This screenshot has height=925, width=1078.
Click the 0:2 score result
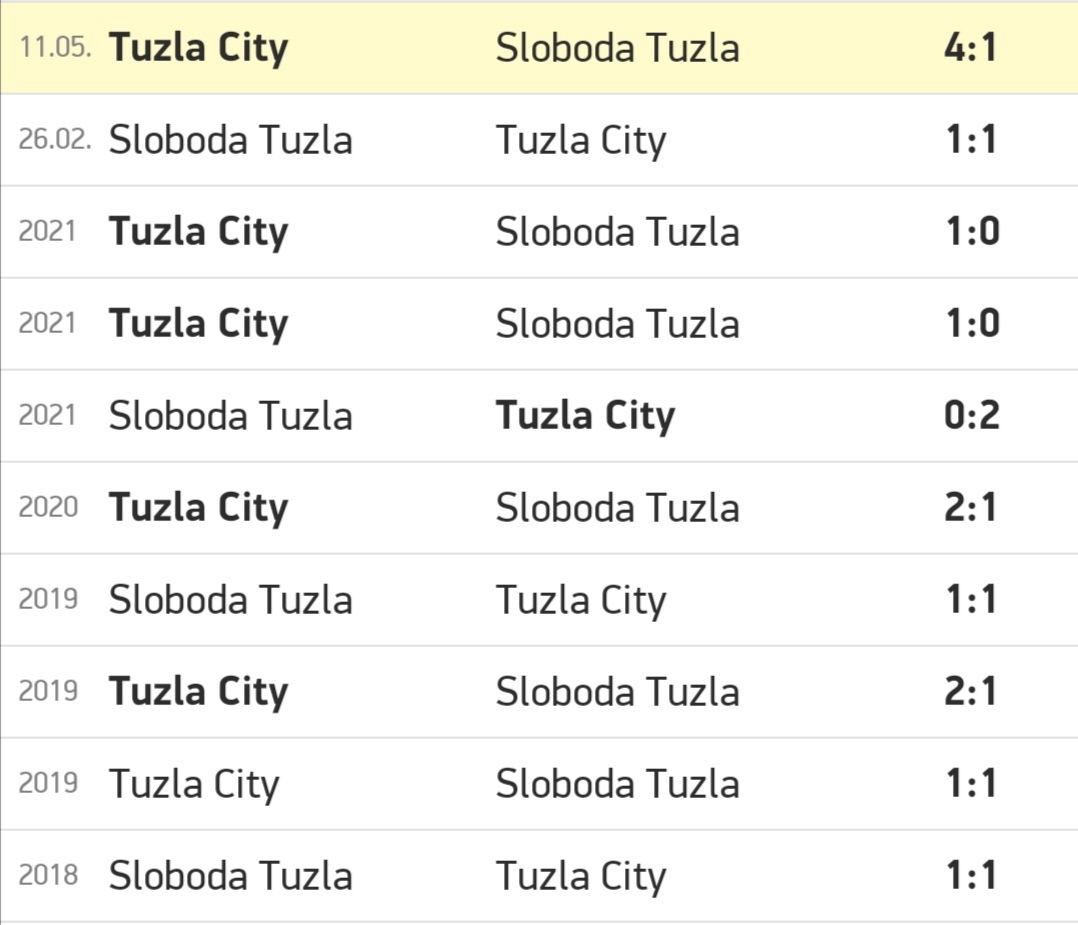click(971, 415)
